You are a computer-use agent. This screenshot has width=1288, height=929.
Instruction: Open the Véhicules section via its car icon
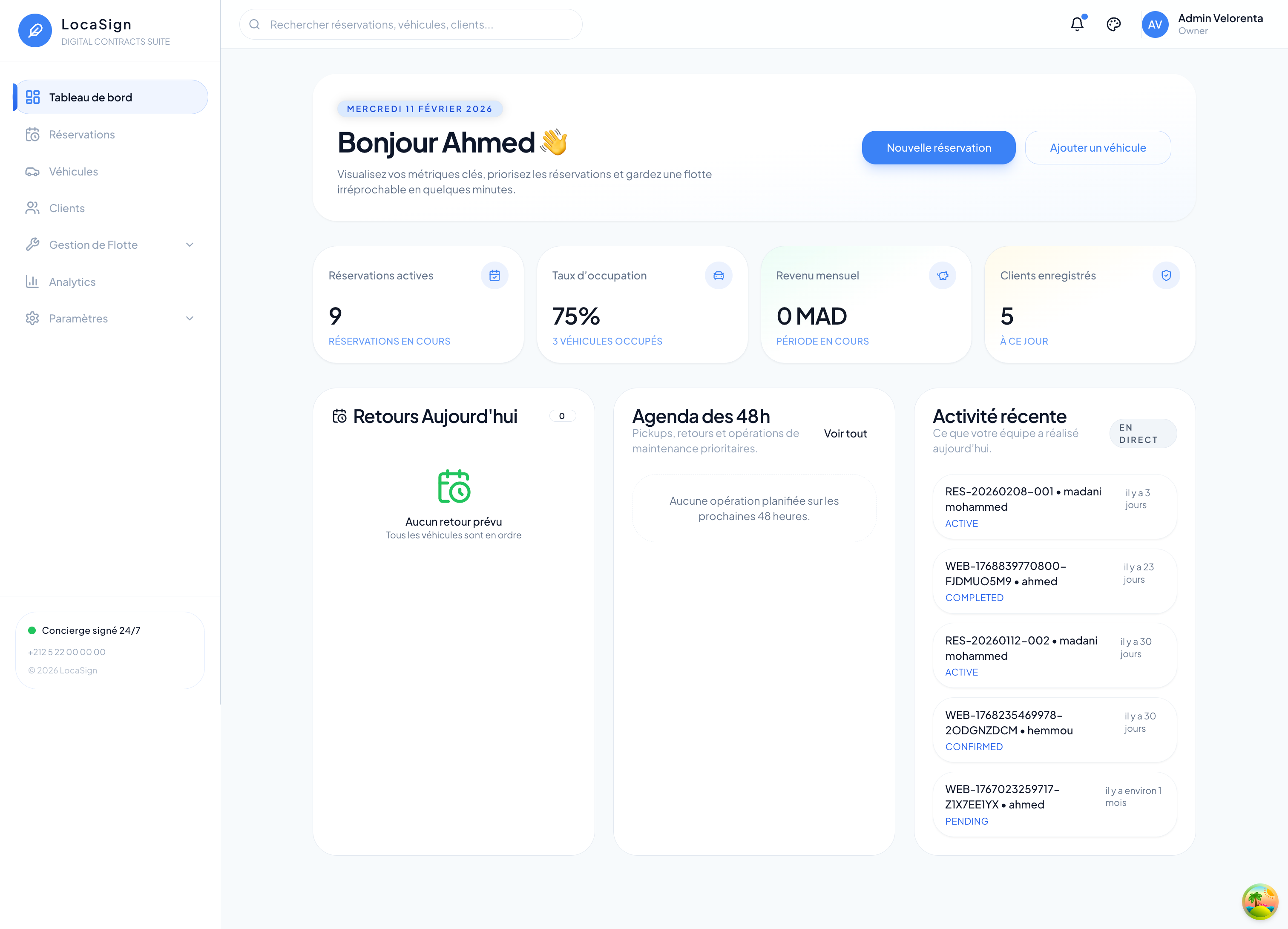click(33, 171)
